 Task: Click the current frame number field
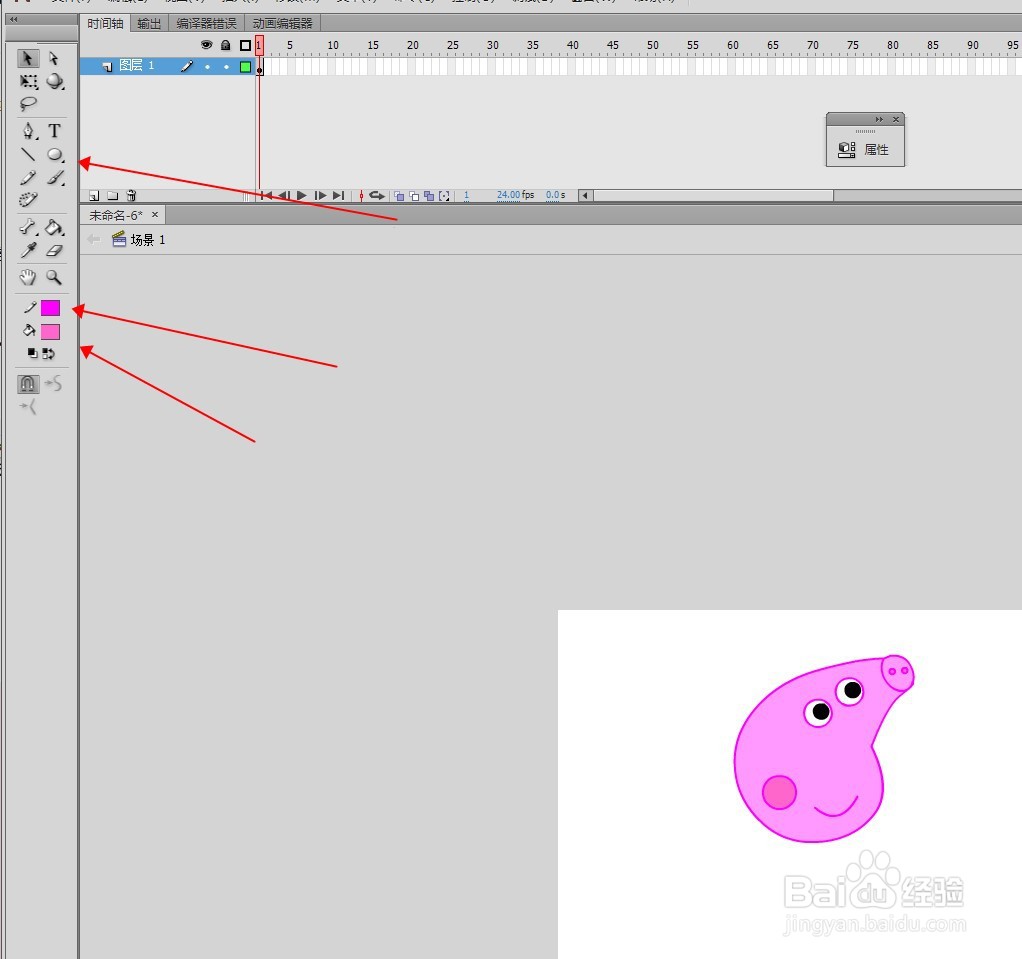coord(466,195)
